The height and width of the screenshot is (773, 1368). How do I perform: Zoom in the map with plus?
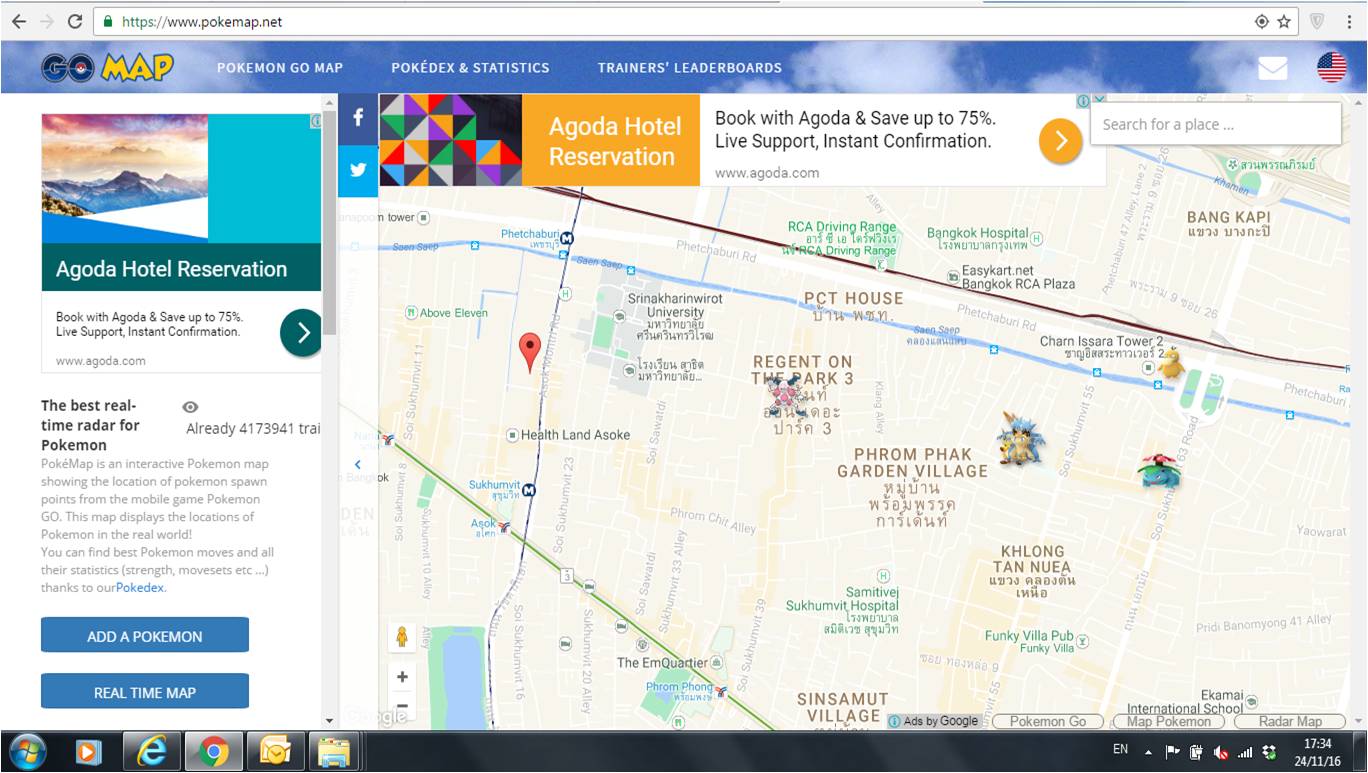(x=402, y=677)
